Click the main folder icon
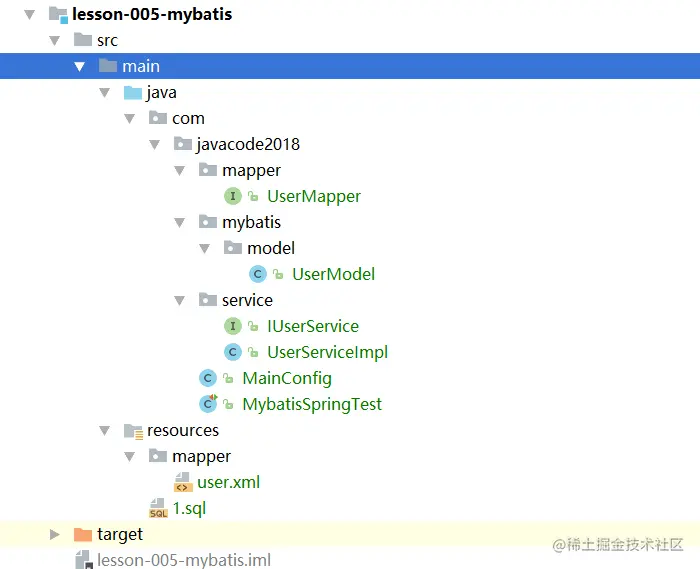The image size is (700, 569). click(x=108, y=66)
